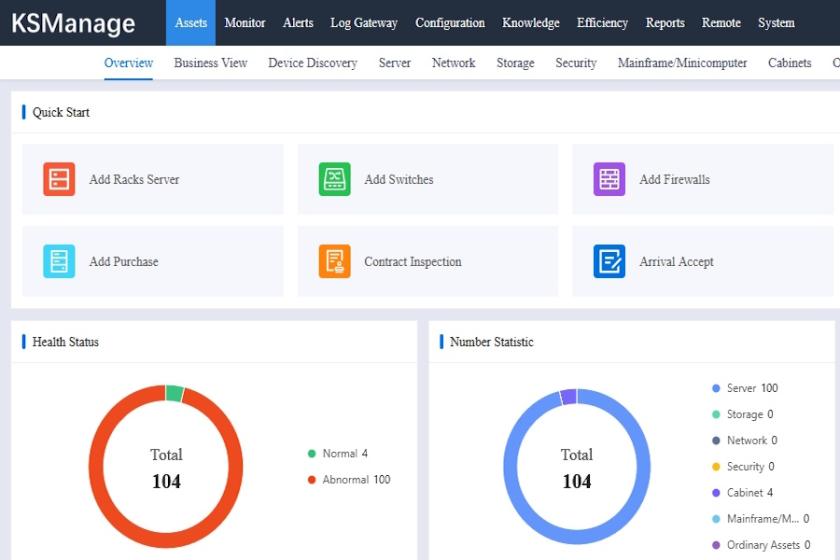Open the Efficiency menu

(602, 23)
